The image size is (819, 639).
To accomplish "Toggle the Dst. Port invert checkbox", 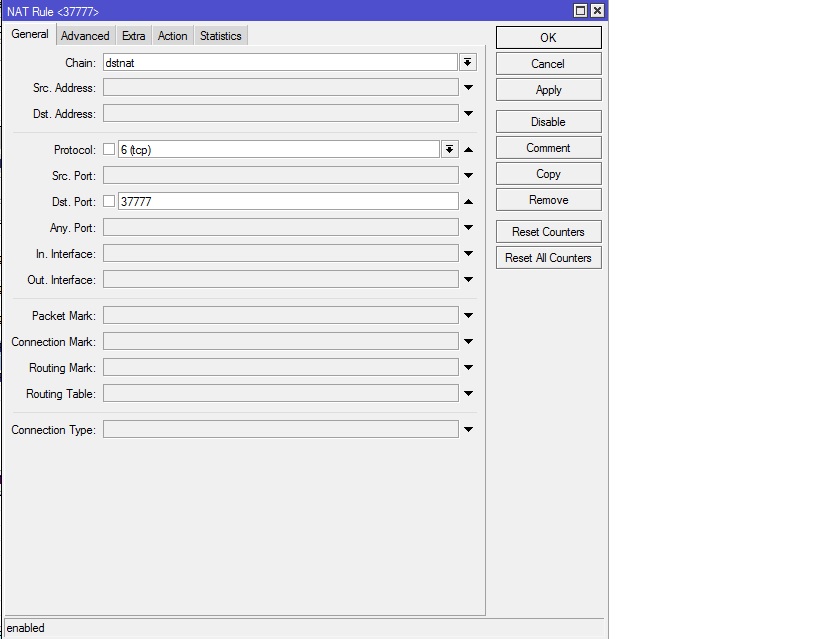I will (x=109, y=201).
